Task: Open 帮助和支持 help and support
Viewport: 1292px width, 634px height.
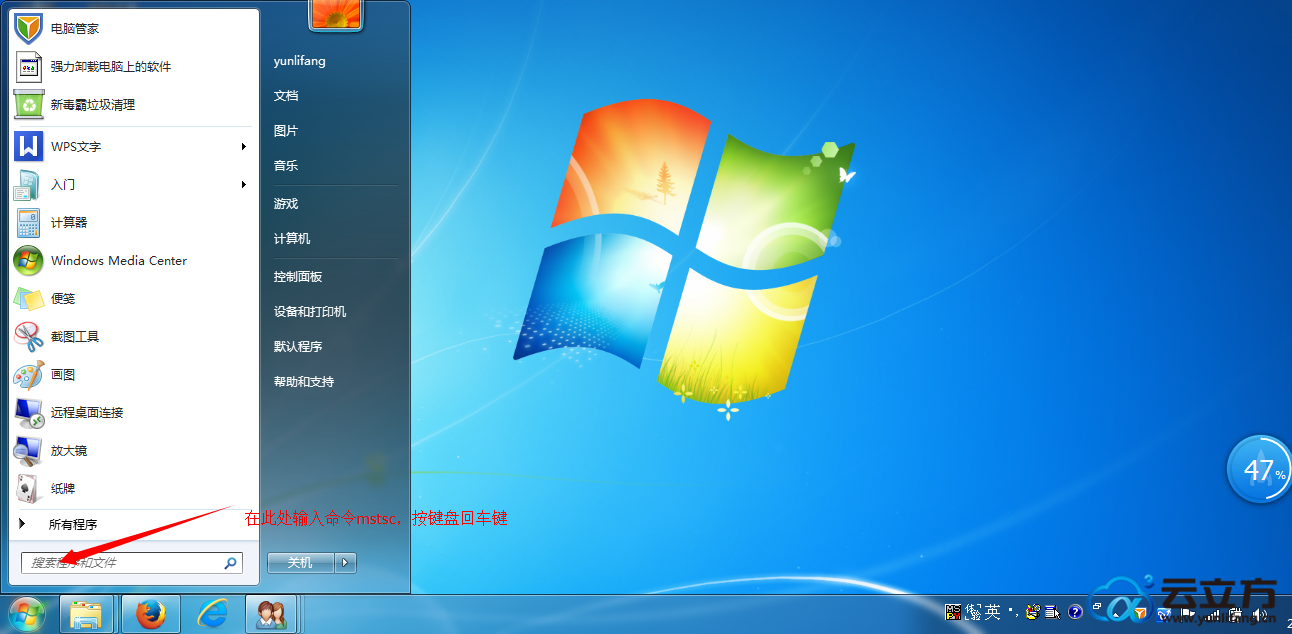Action: (x=304, y=381)
